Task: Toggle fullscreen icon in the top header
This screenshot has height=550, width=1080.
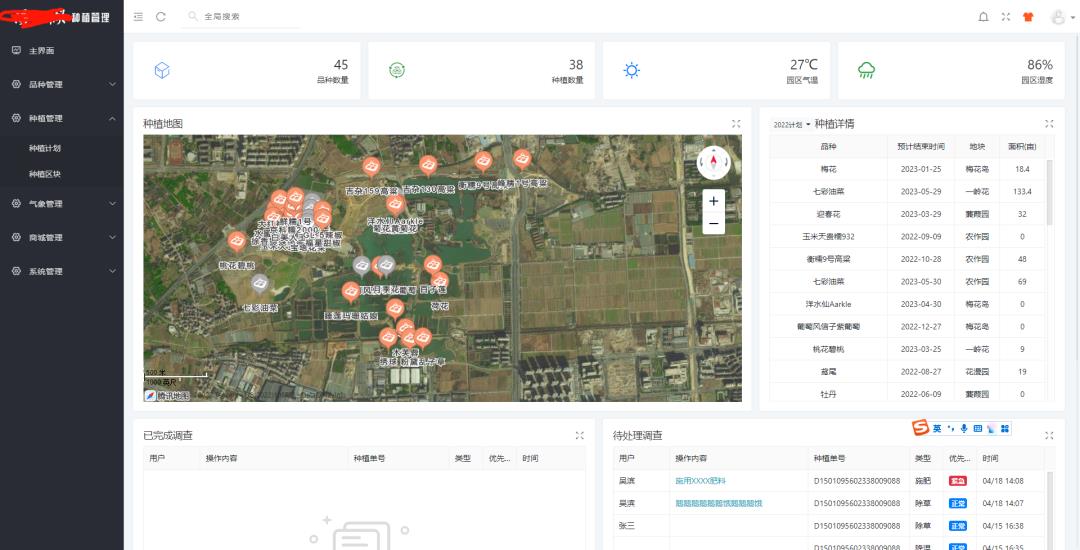Action: click(x=1006, y=17)
